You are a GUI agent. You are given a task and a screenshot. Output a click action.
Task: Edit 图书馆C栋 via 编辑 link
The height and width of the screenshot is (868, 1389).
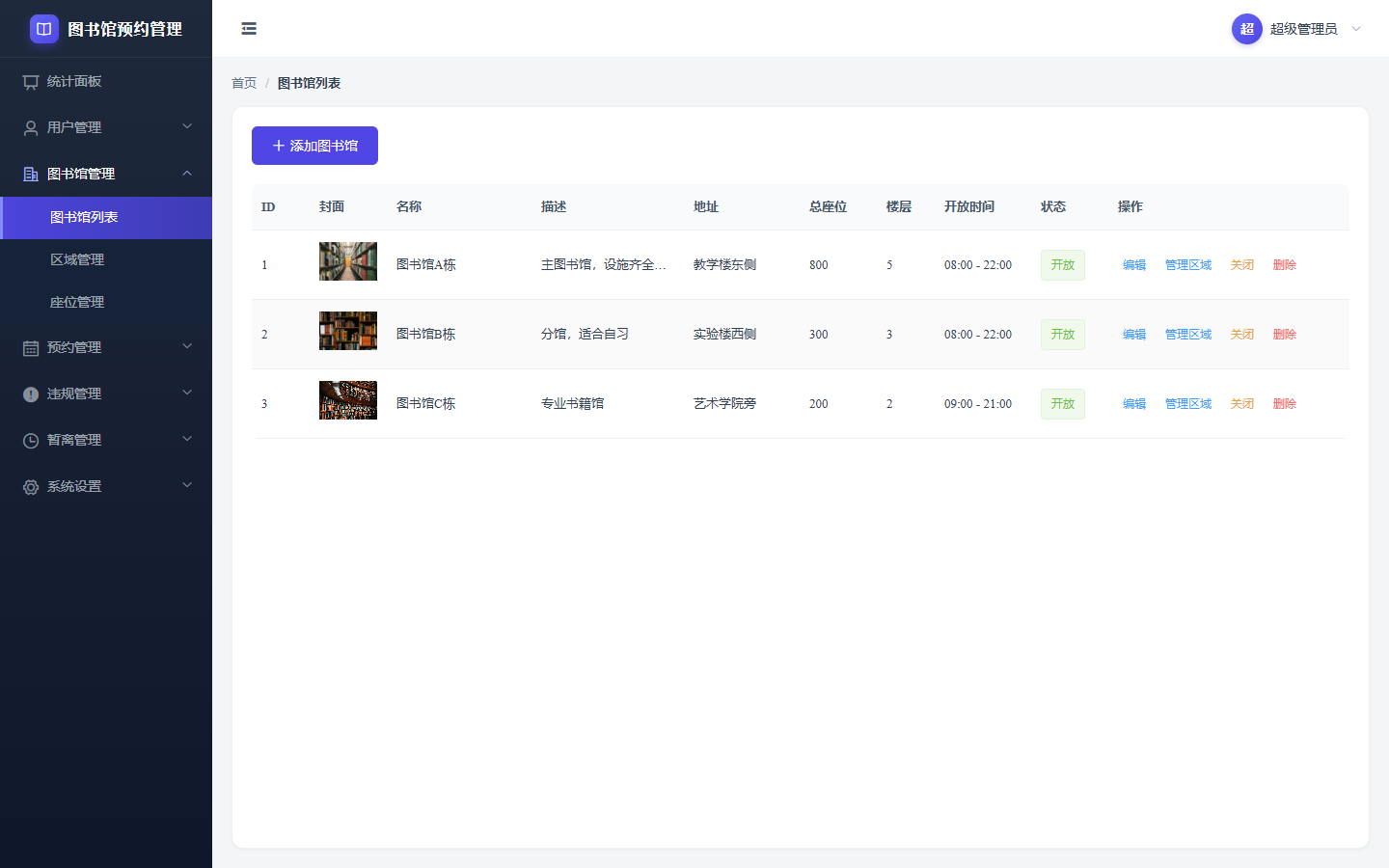click(x=1134, y=404)
